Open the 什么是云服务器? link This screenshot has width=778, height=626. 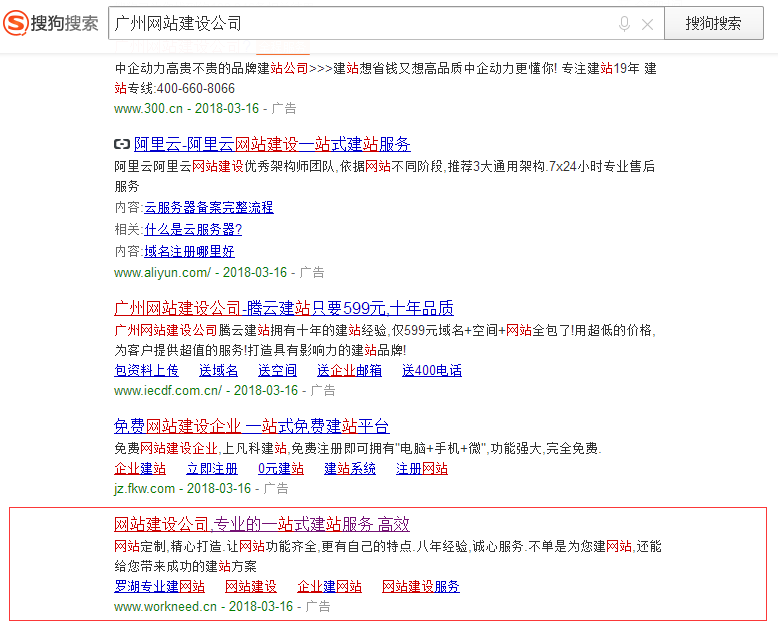(193, 229)
